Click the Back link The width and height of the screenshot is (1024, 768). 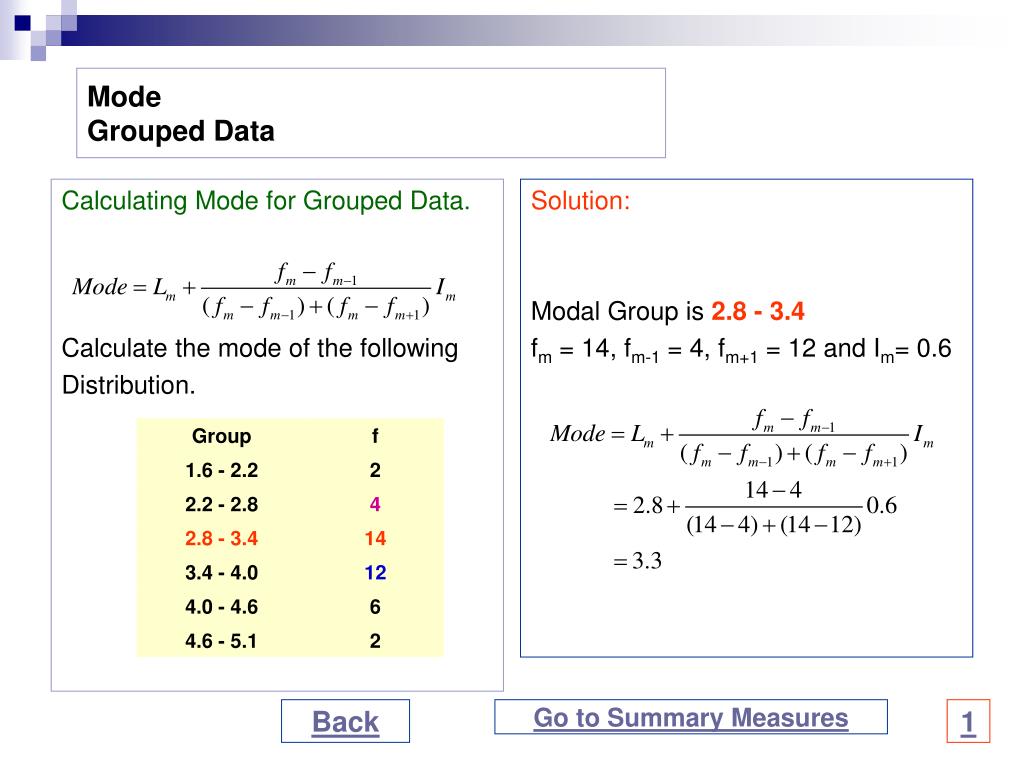(345, 722)
